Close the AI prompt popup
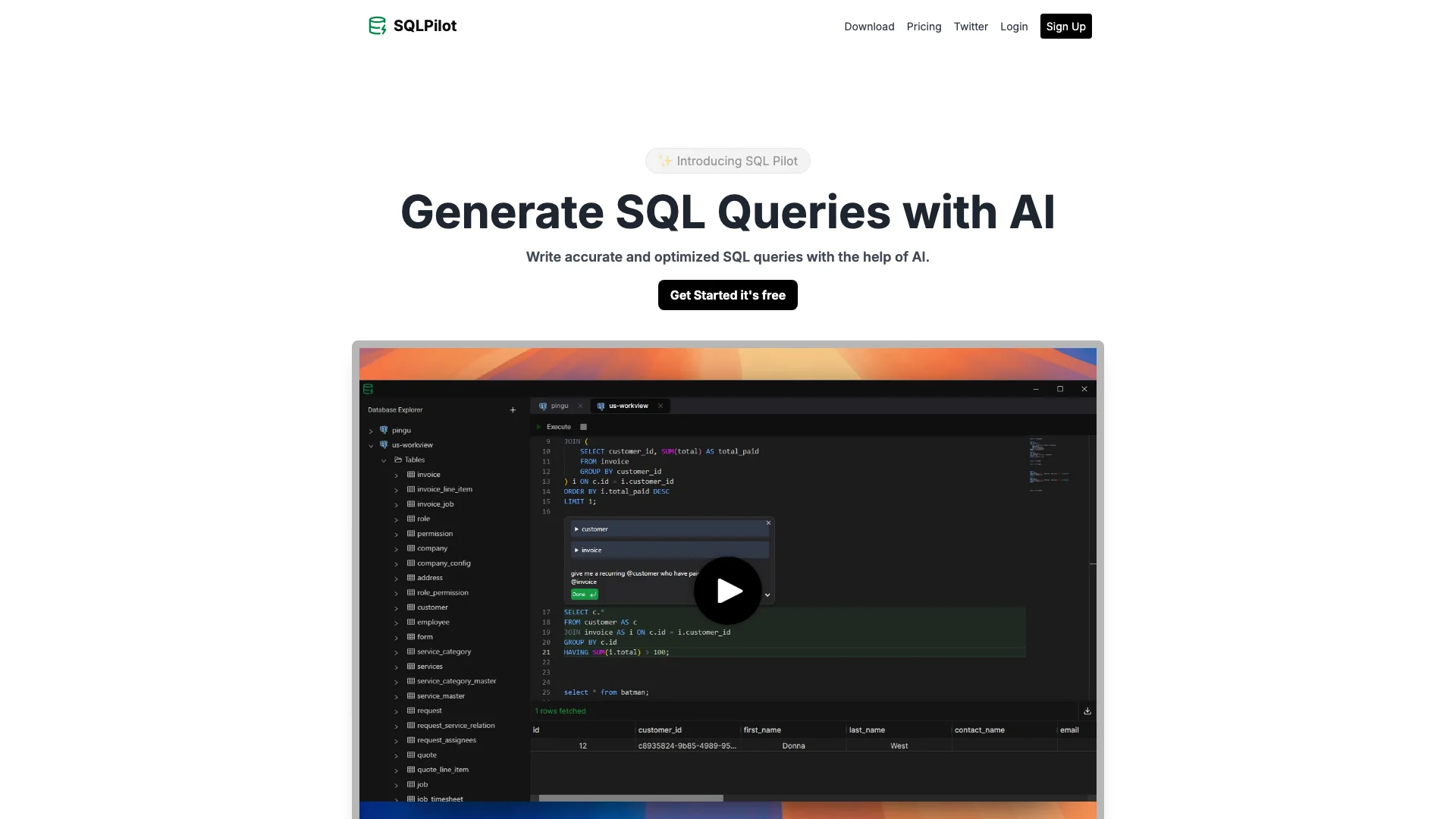 [768, 523]
